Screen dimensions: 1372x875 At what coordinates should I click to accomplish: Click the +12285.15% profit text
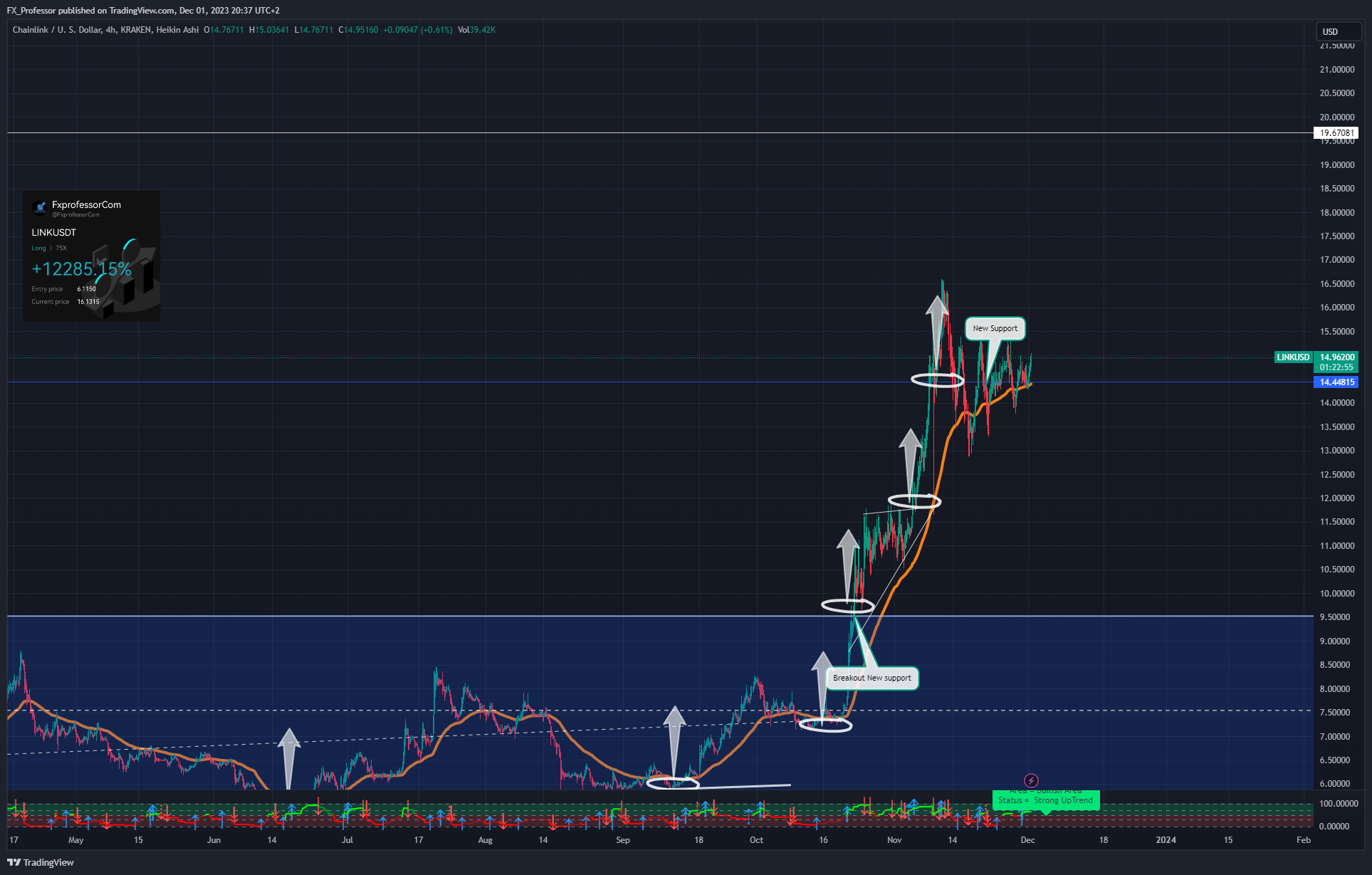(x=81, y=269)
